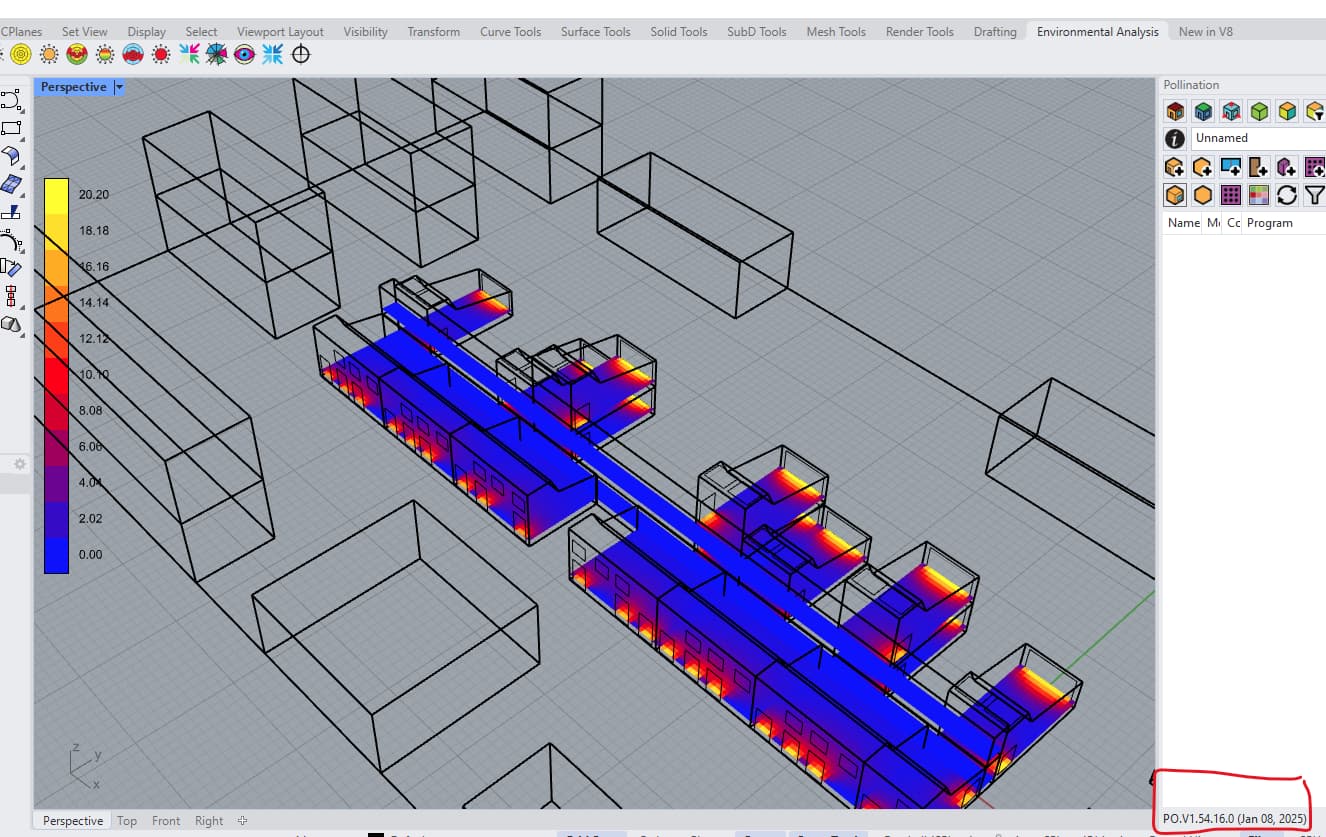This screenshot has width=1326, height=837.
Task: Switch to the Top viewport tab
Action: tap(127, 820)
